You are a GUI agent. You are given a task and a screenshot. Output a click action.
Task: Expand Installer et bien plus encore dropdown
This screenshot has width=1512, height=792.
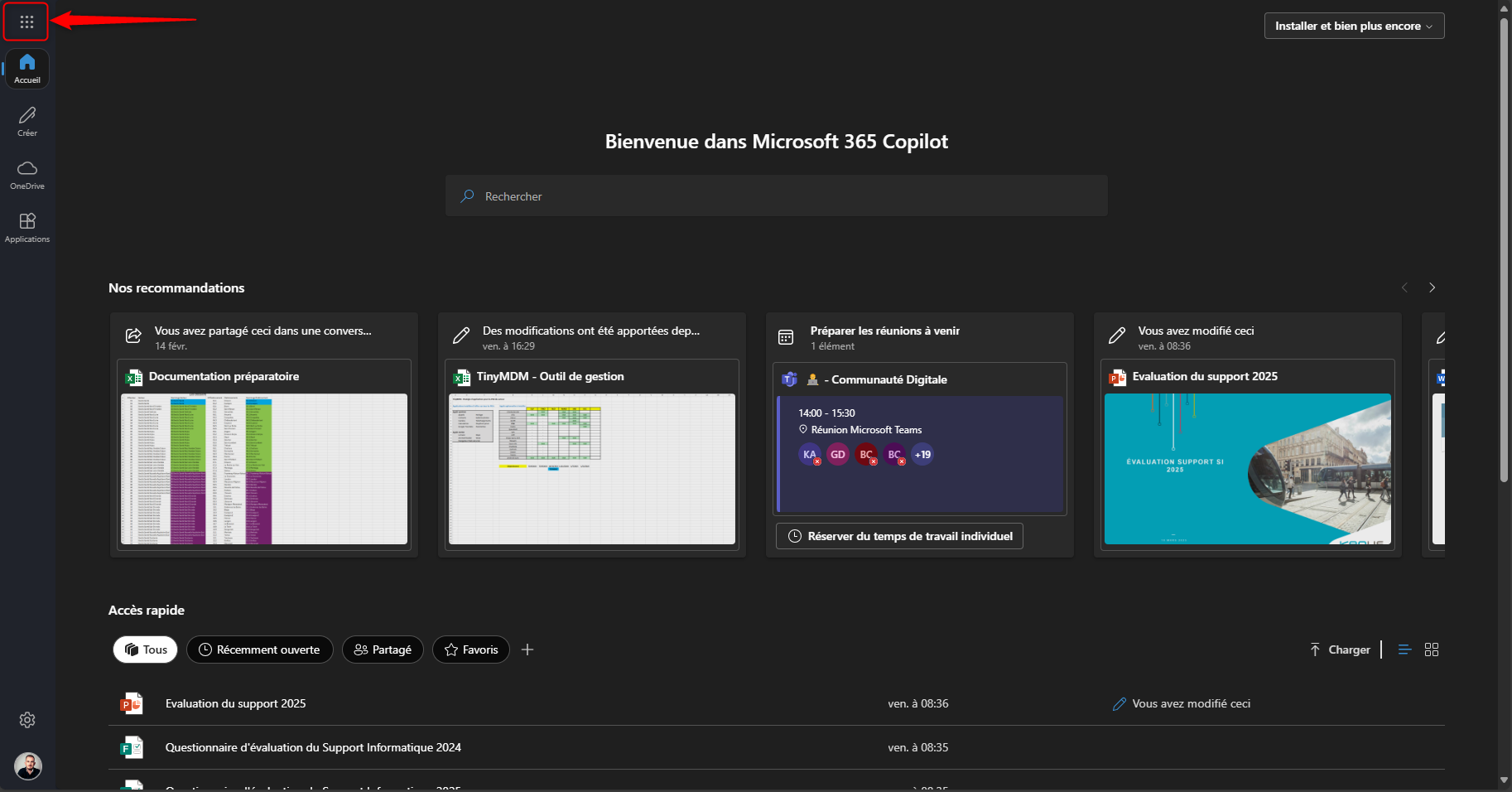[1354, 26]
